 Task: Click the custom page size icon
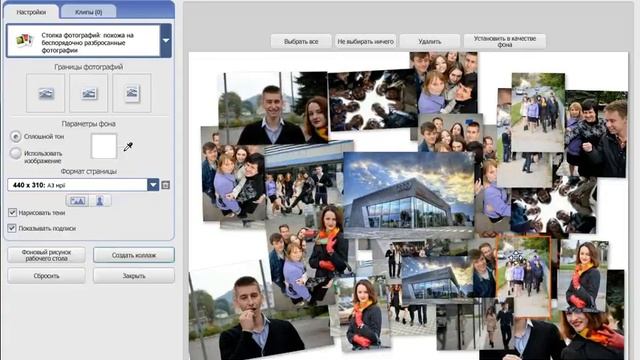click(166, 185)
